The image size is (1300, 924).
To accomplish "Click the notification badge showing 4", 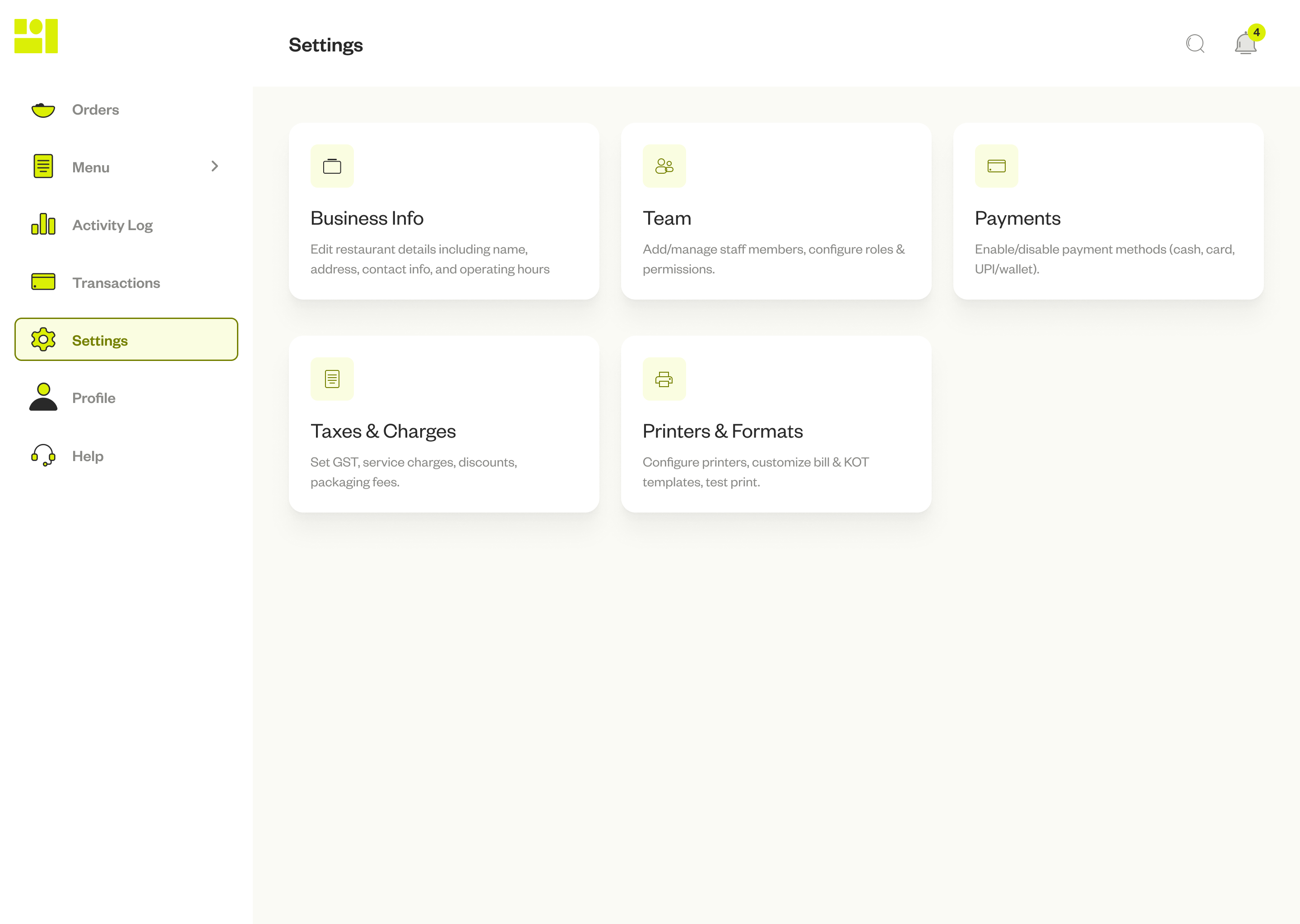I will coord(1256,32).
